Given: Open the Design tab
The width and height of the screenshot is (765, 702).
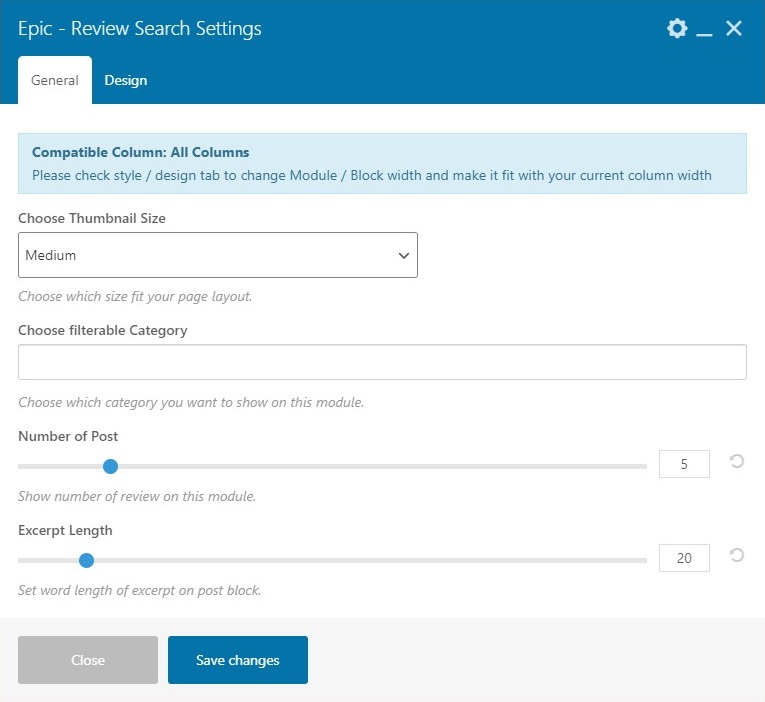Looking at the screenshot, I should [126, 80].
